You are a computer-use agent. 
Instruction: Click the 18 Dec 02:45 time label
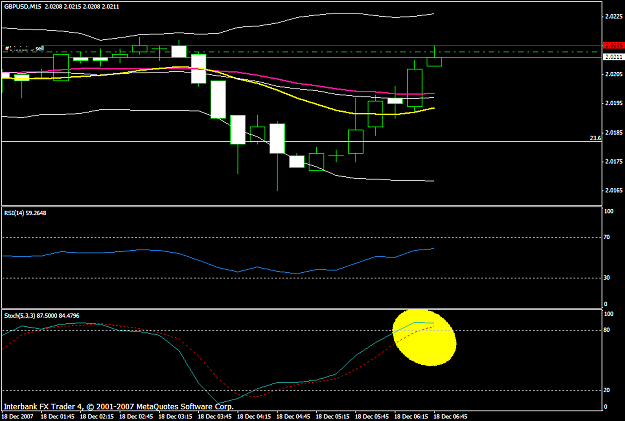tap(136, 417)
